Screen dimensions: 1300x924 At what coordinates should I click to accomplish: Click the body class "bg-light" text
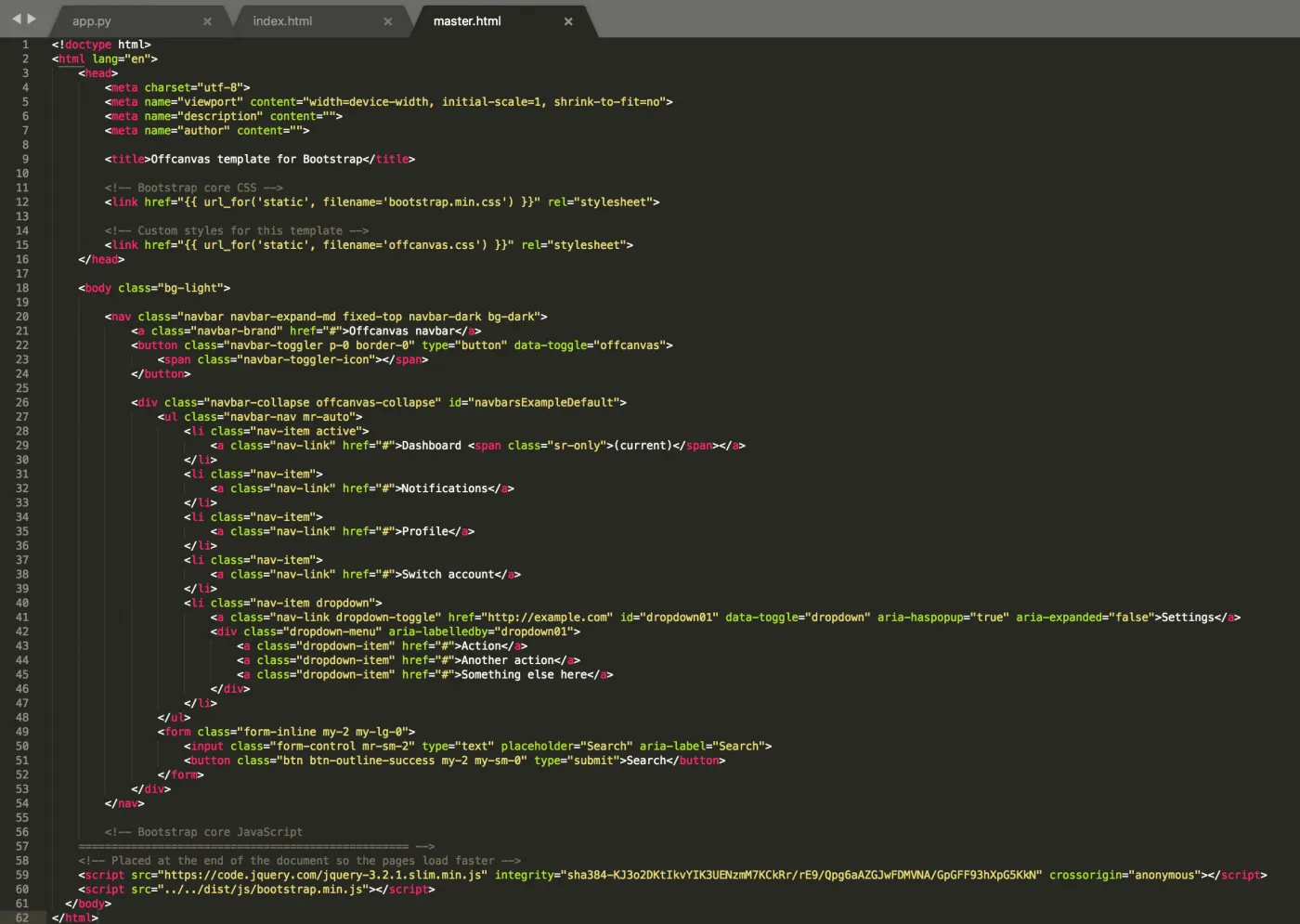point(194,288)
